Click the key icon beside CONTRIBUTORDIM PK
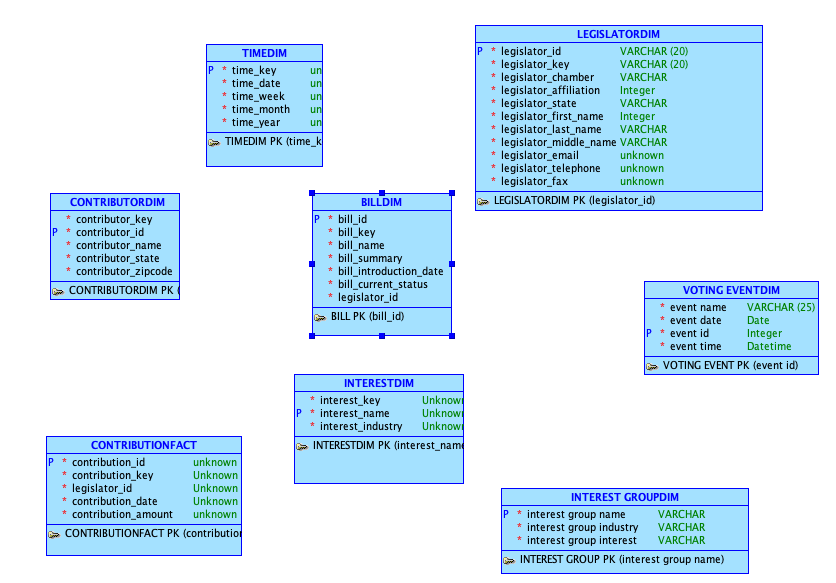836x583 pixels. [x=58, y=291]
